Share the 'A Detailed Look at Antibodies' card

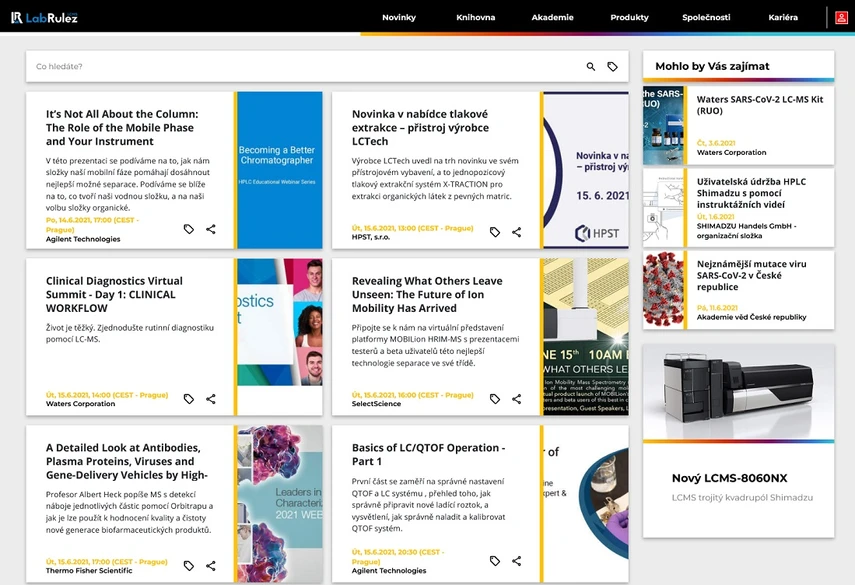(x=210, y=566)
